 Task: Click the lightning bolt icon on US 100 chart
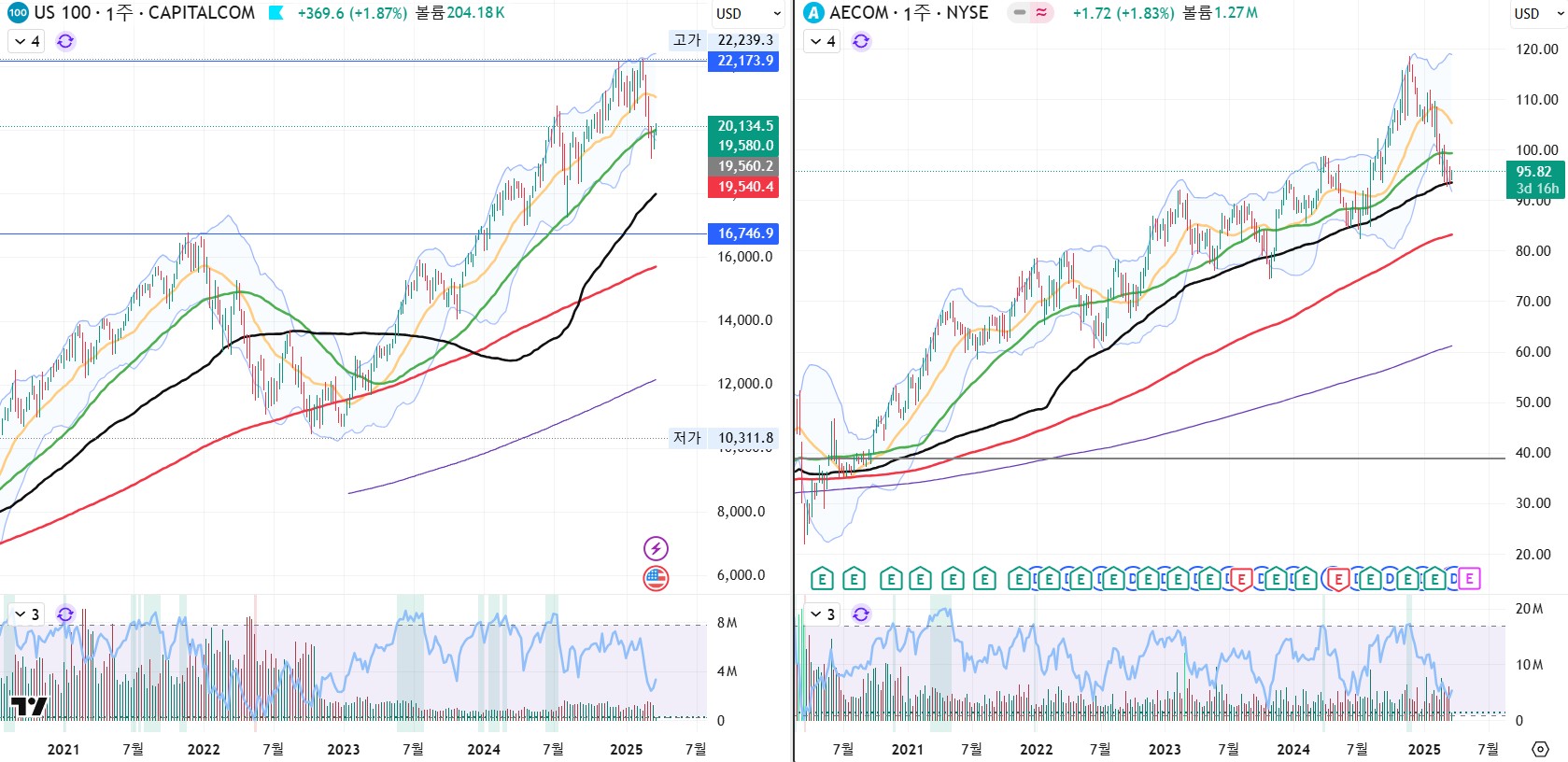coord(656,548)
